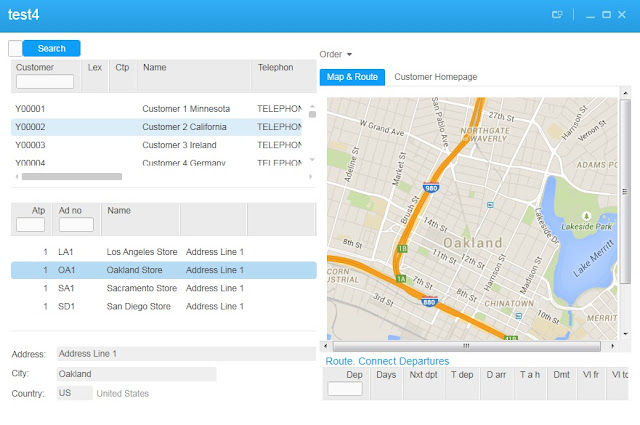Click the Route. Connect Departures heading

(x=387, y=361)
